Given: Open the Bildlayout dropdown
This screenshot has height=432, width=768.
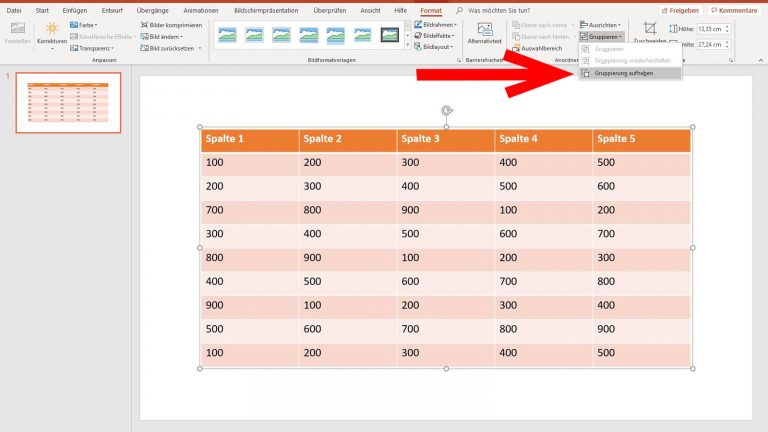Looking at the screenshot, I should pyautogui.click(x=433, y=47).
